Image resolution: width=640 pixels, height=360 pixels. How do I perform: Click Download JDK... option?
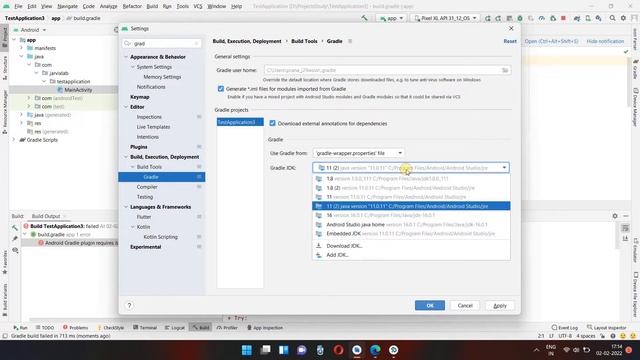pos(411,246)
